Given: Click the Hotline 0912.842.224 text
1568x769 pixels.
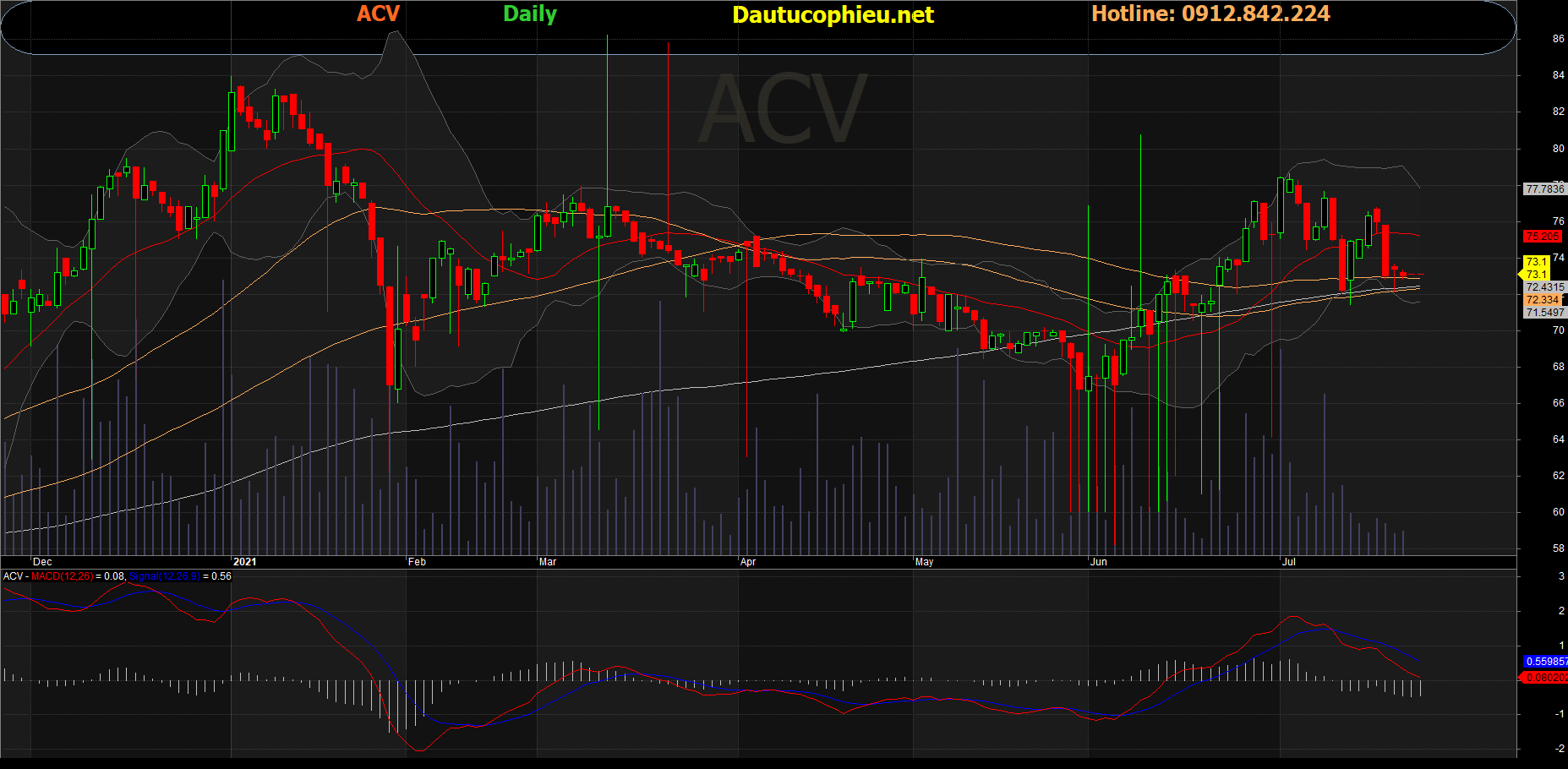Looking at the screenshot, I should pyautogui.click(x=1210, y=14).
